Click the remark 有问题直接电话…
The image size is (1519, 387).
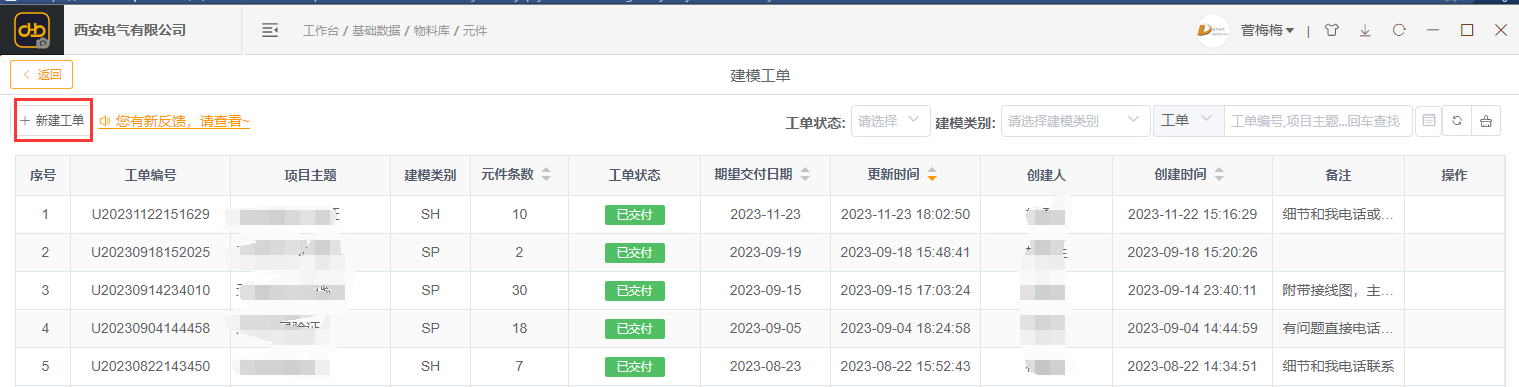click(x=1338, y=328)
